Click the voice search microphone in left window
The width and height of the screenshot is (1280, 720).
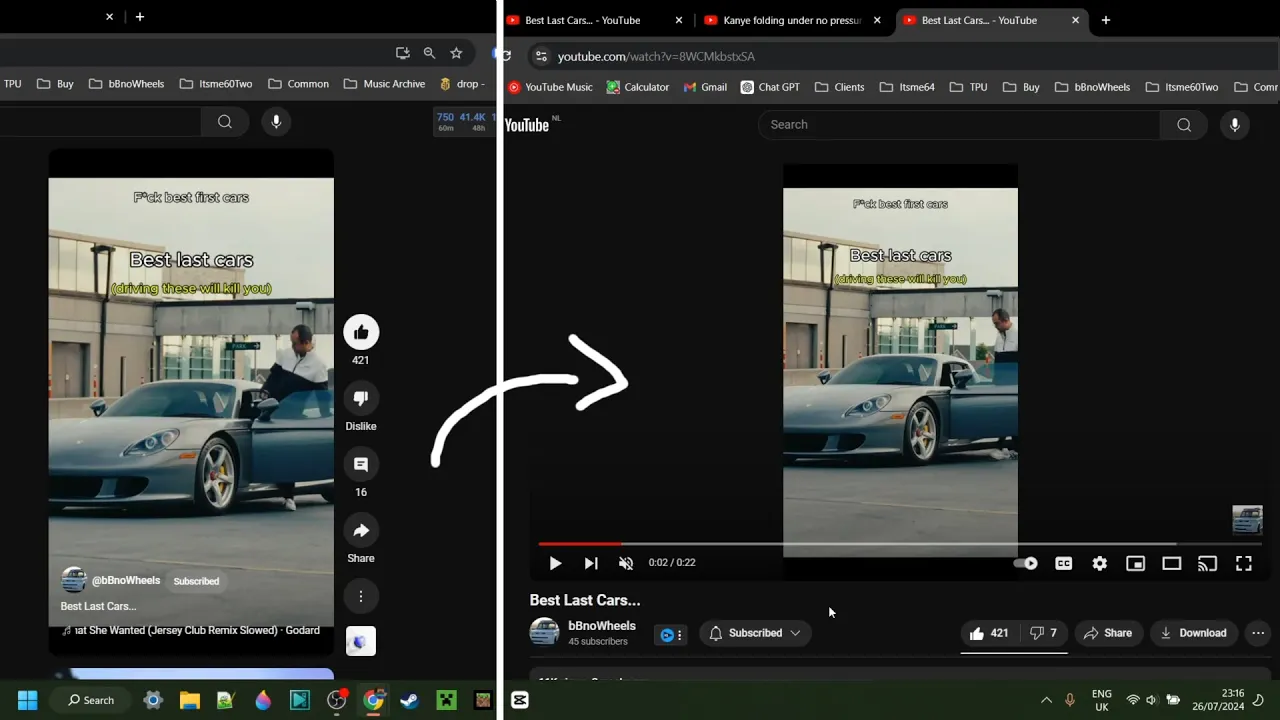pyautogui.click(x=277, y=122)
